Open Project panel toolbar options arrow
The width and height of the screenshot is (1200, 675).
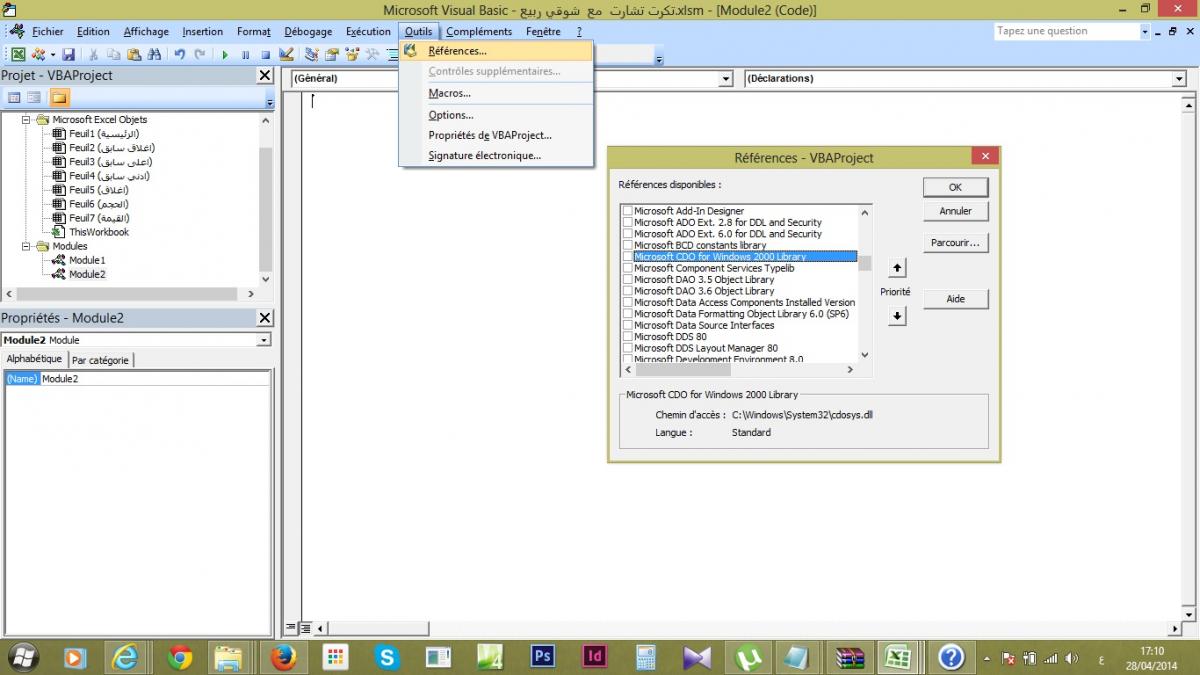(x=269, y=102)
